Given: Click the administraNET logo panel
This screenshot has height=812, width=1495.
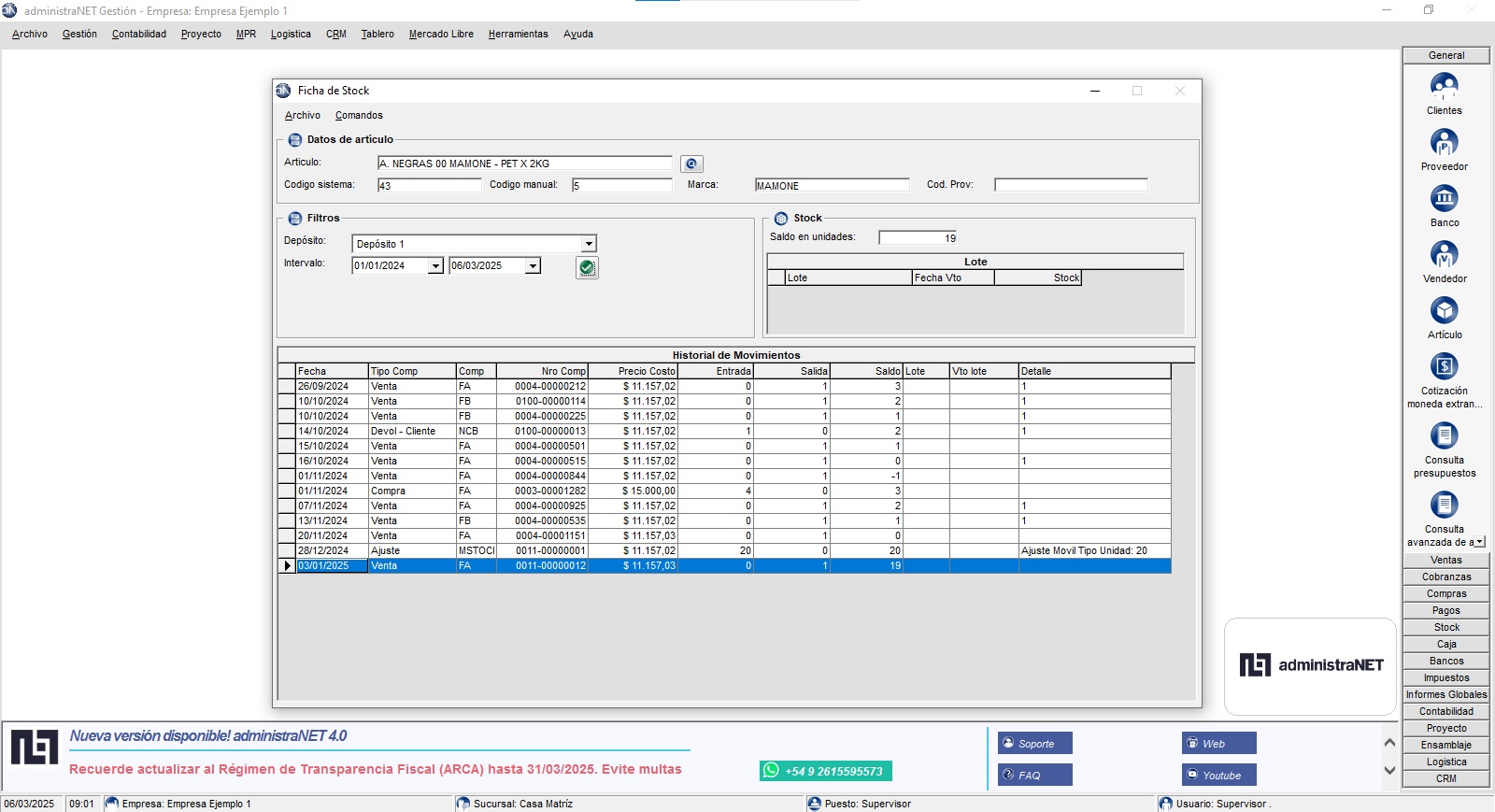Looking at the screenshot, I should pos(1310,665).
